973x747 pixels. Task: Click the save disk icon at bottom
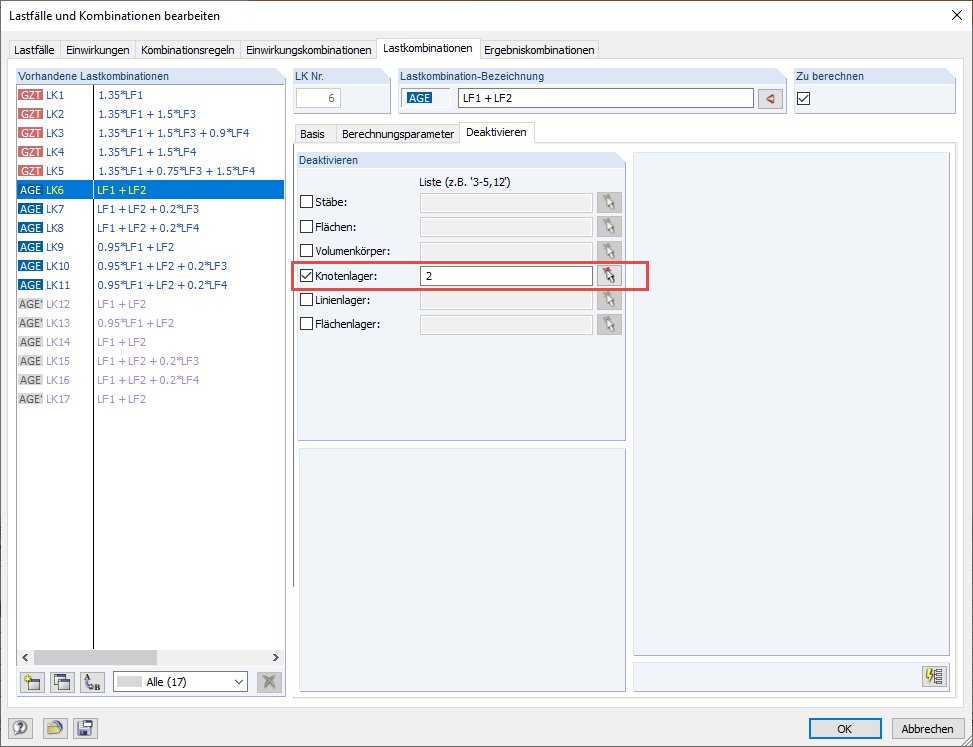85,728
